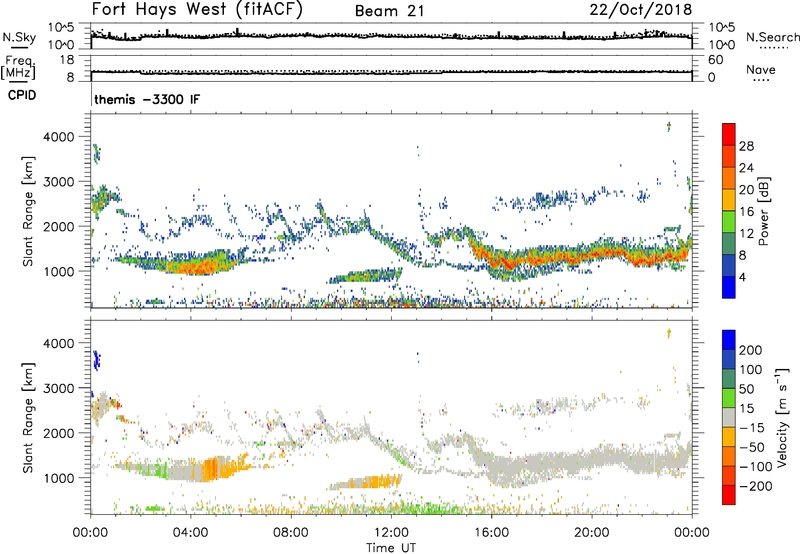Click the 'Slant Range [km]' label of velocity panel

[28, 418]
